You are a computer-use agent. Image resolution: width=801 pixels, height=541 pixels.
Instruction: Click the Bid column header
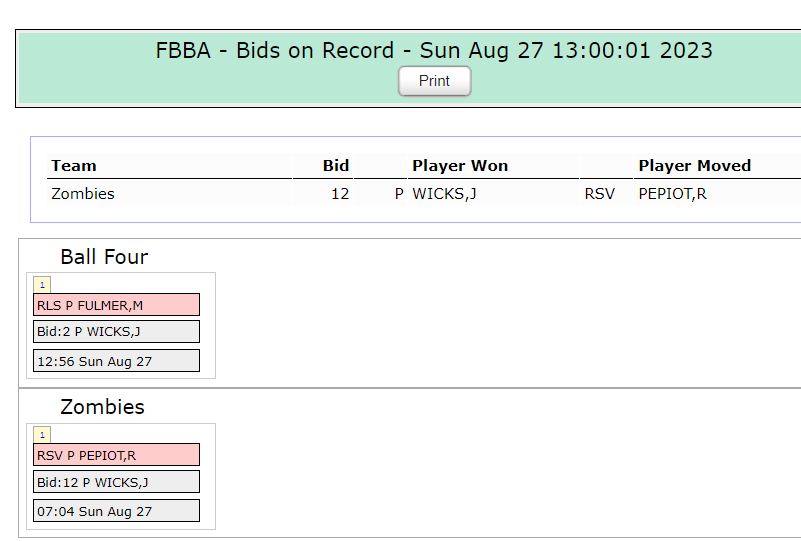click(x=336, y=166)
